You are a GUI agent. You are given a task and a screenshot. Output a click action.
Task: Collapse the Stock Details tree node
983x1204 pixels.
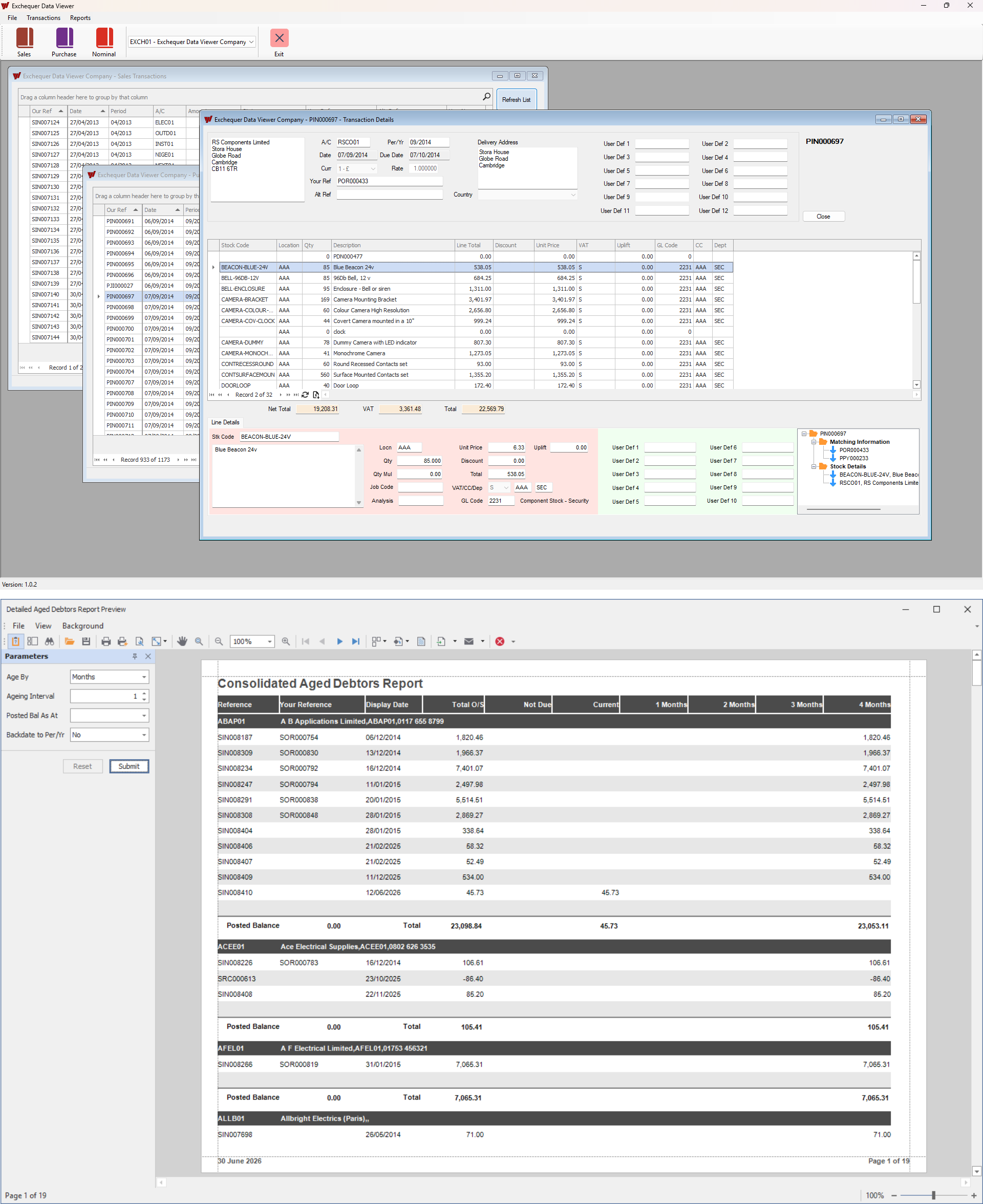click(x=814, y=466)
